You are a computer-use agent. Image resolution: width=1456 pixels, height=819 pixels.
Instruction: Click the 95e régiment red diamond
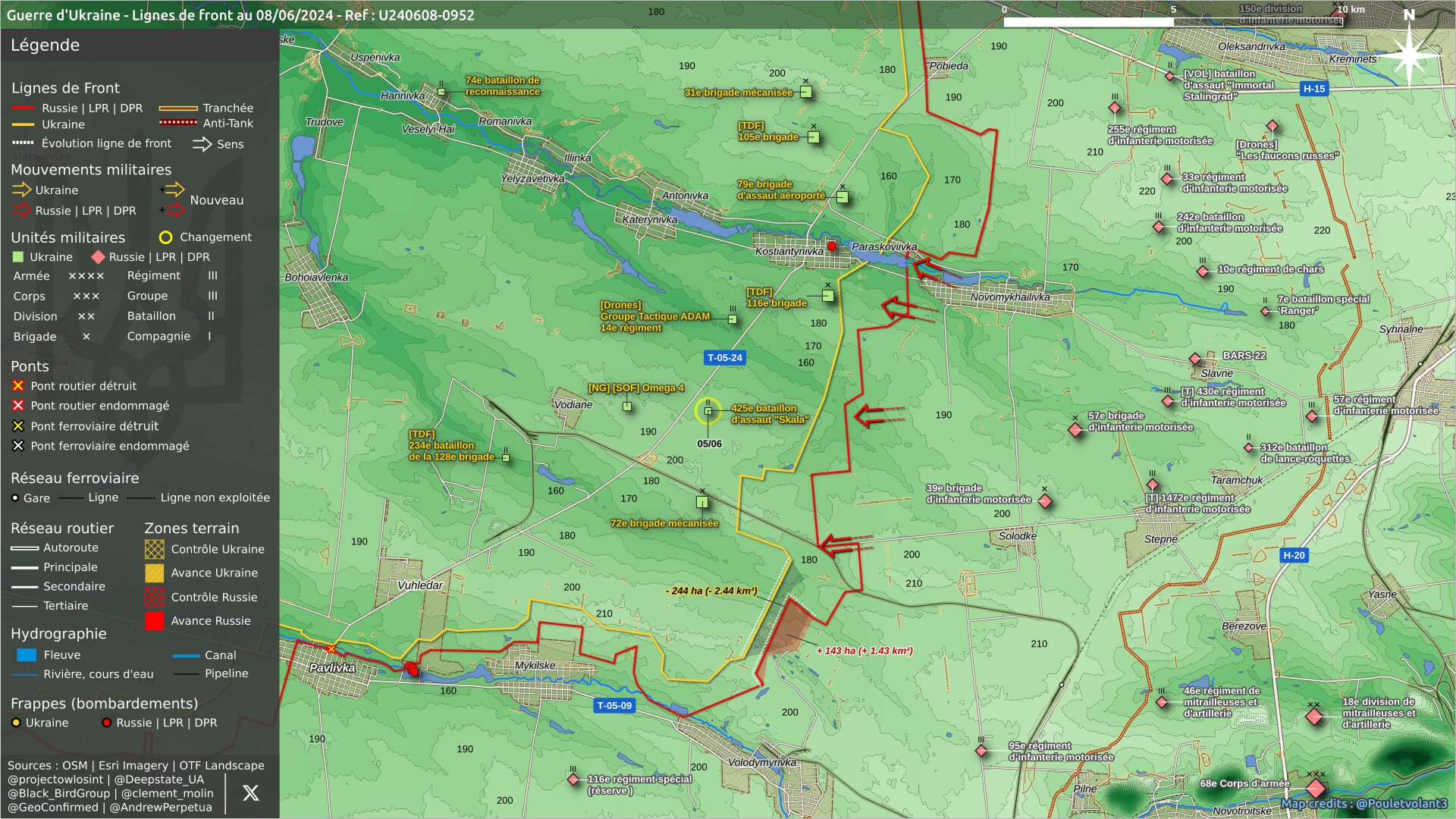click(x=981, y=751)
